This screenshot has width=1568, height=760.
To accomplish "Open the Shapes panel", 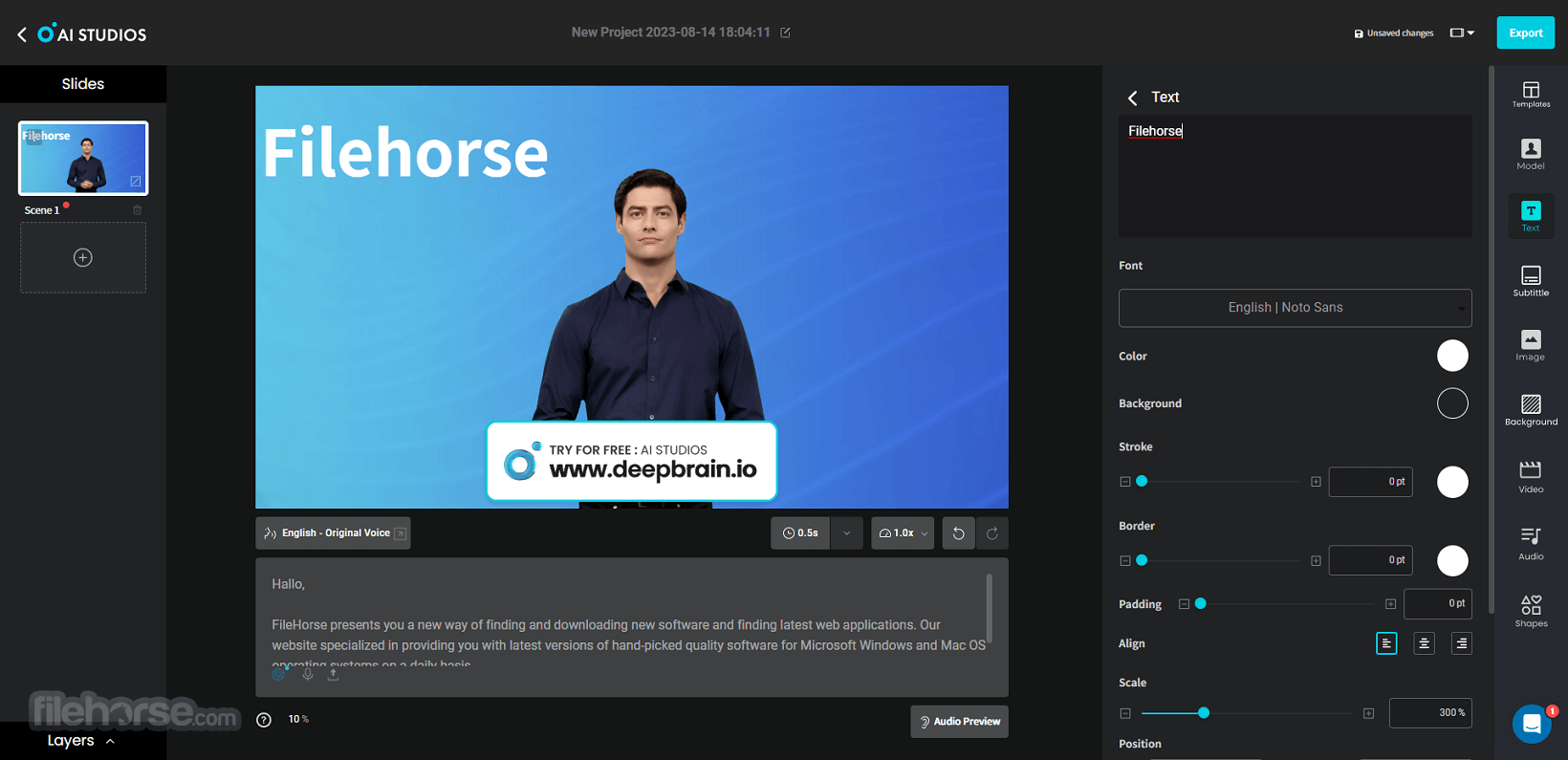I will (1531, 611).
